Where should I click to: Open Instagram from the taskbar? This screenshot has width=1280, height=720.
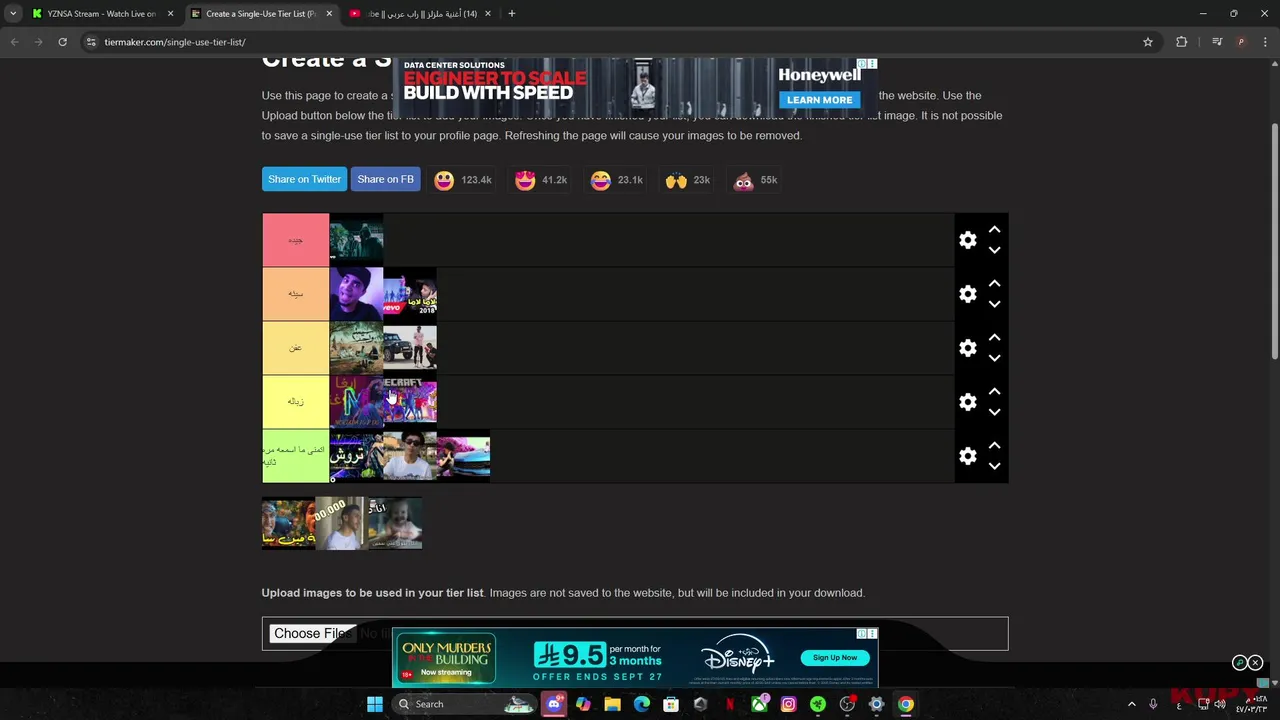[788, 704]
